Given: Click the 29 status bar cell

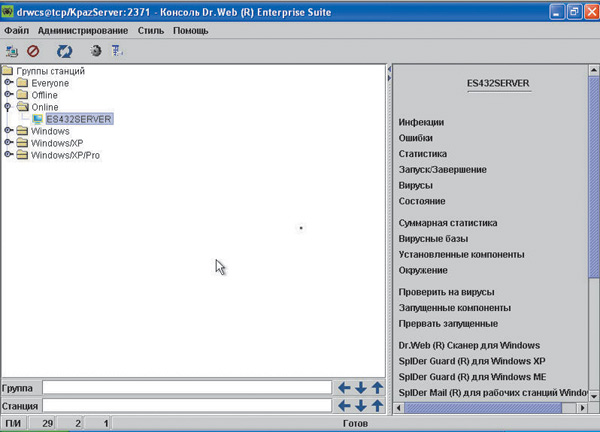Looking at the screenshot, I should click(x=43, y=423).
